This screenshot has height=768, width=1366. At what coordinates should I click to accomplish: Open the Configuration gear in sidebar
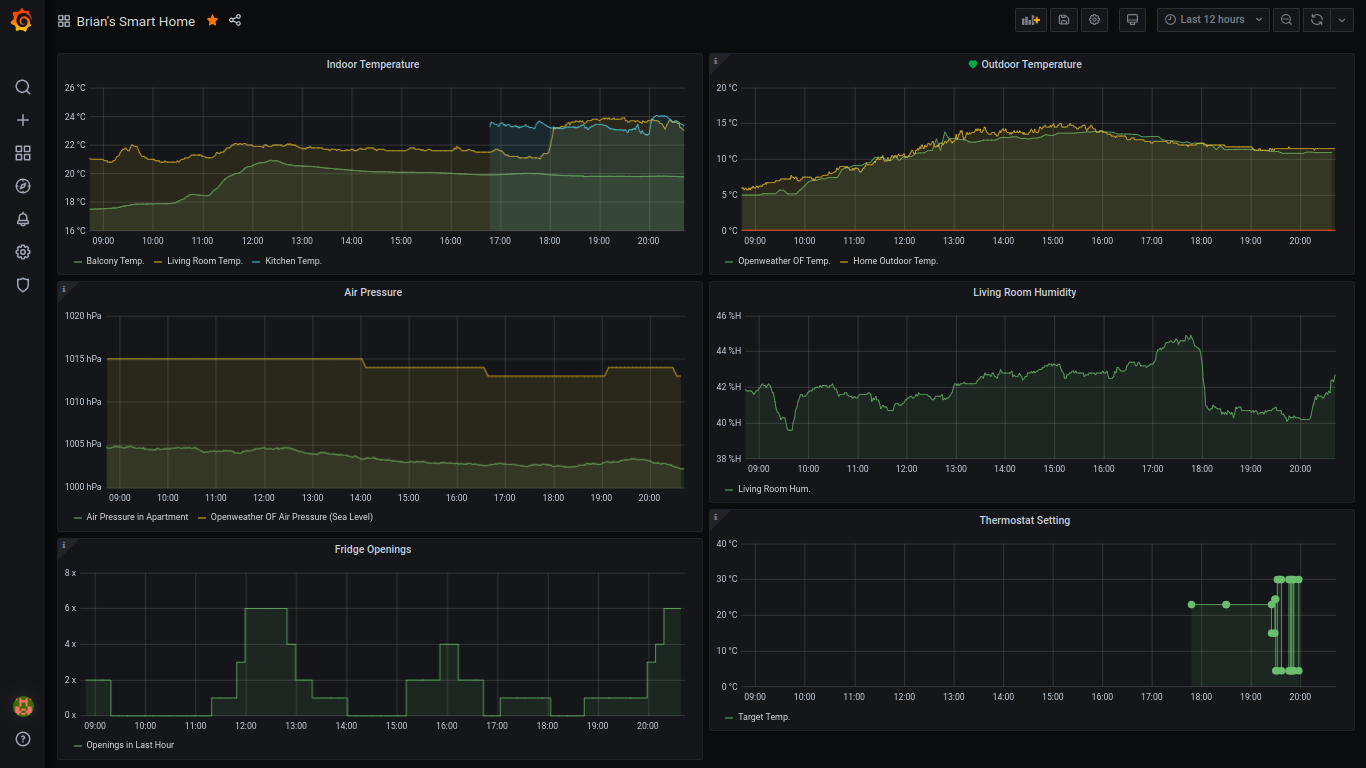click(23, 252)
